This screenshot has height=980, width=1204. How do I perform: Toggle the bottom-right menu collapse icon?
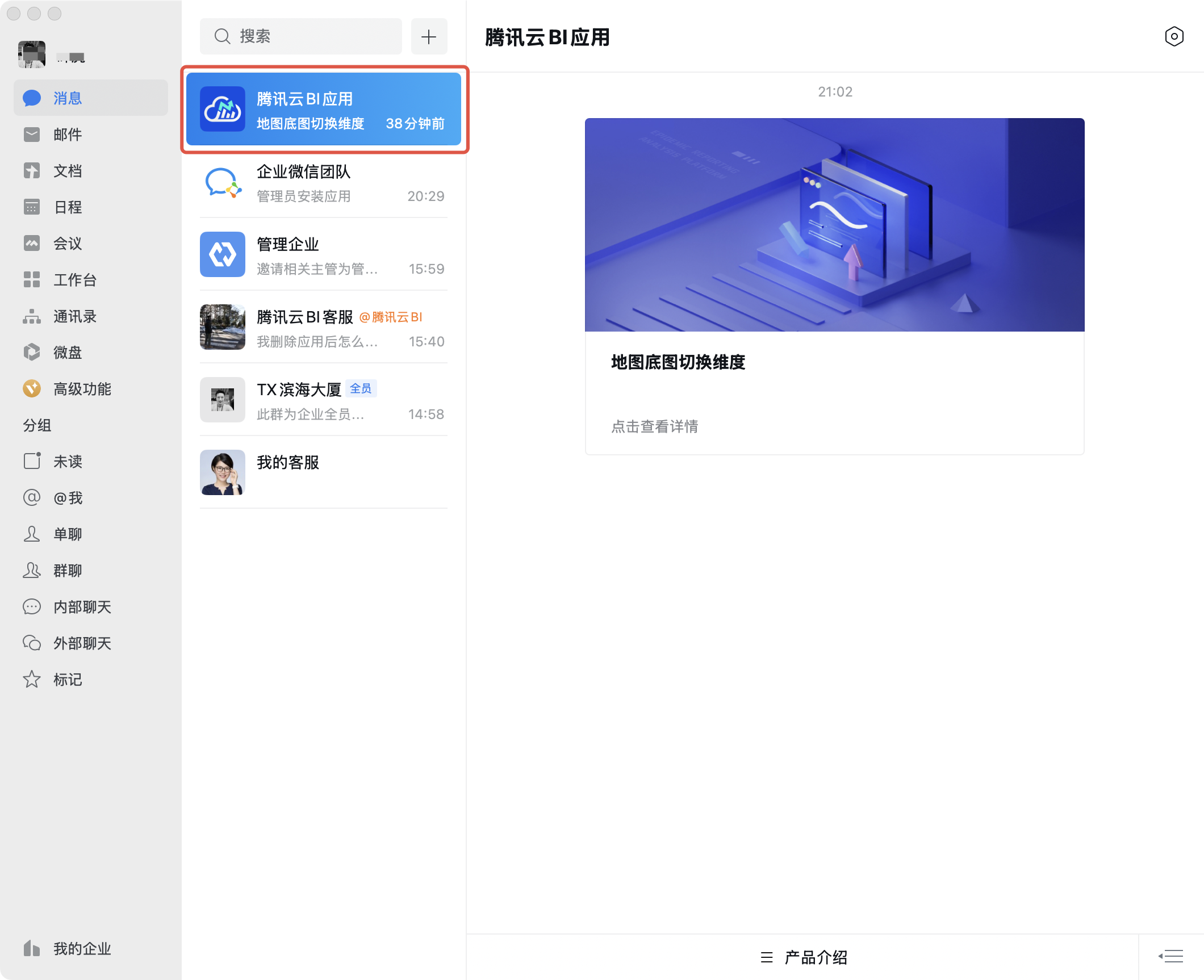point(1171,957)
